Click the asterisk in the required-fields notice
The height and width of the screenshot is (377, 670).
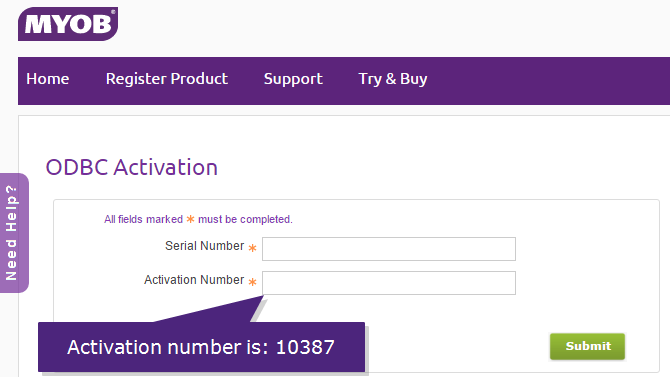pyautogui.click(x=191, y=219)
